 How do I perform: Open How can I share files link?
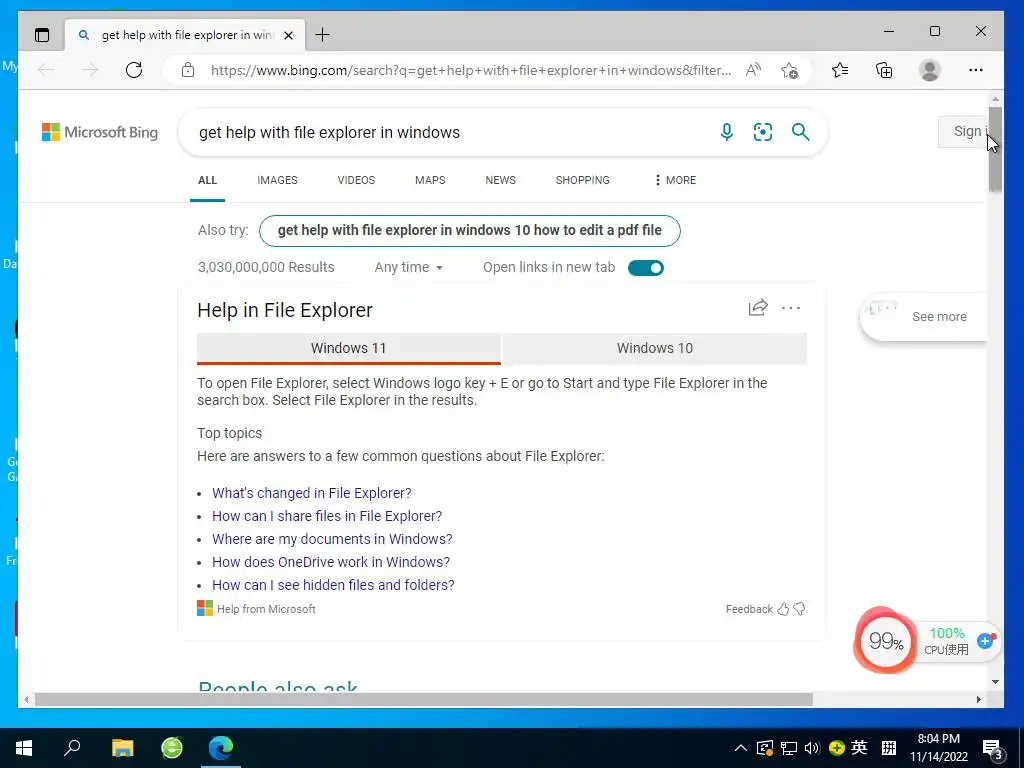click(327, 516)
